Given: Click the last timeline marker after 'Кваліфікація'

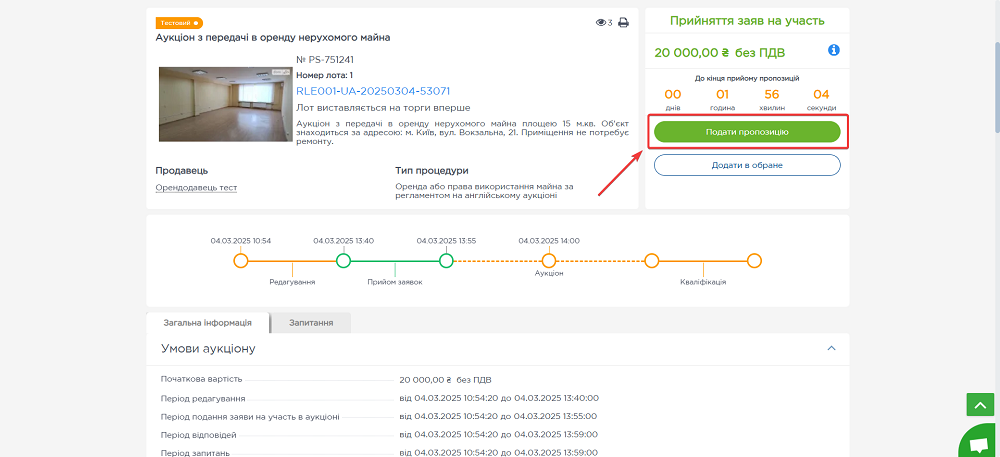Looking at the screenshot, I should point(754,261).
